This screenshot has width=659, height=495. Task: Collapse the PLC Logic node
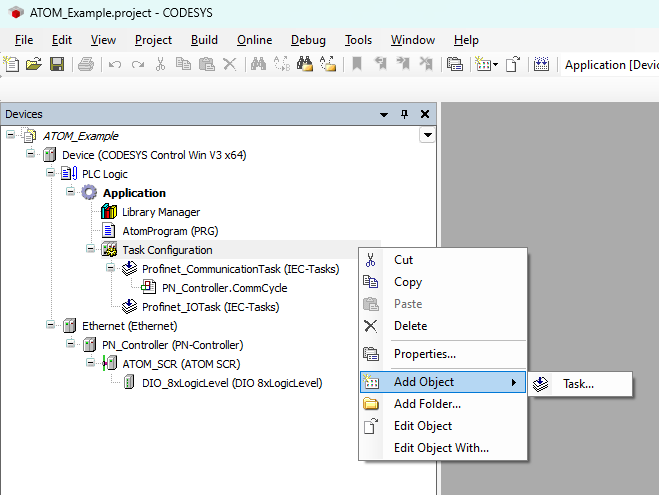tap(50, 172)
